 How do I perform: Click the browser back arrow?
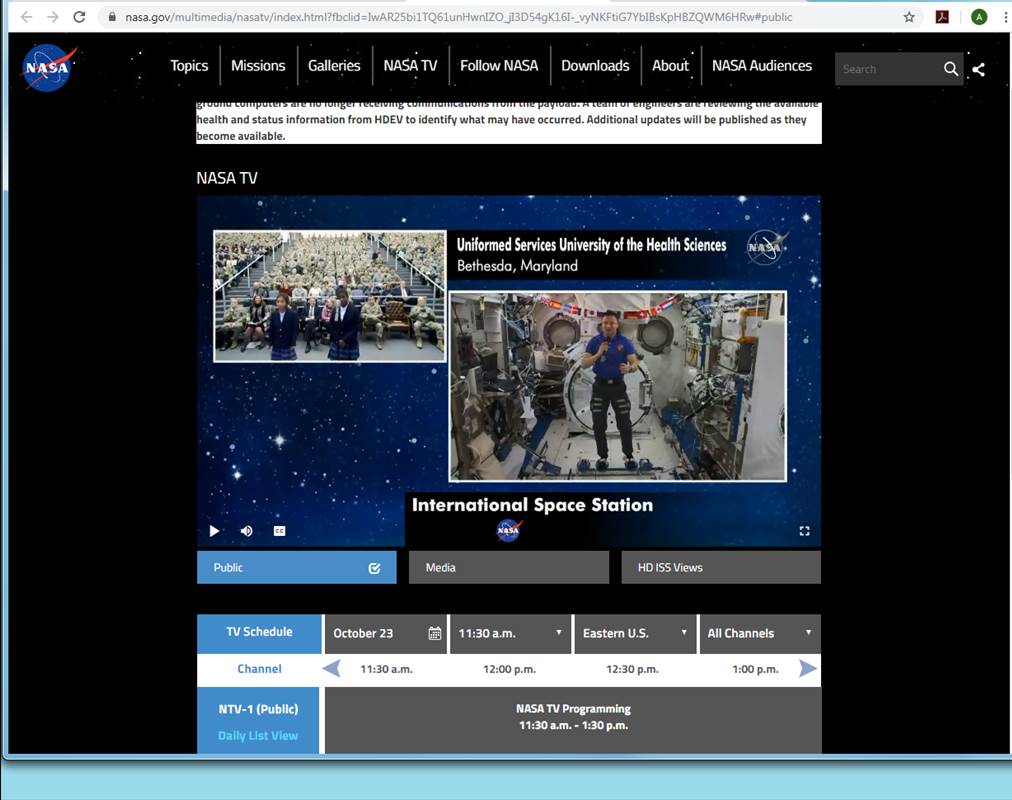[x=26, y=17]
